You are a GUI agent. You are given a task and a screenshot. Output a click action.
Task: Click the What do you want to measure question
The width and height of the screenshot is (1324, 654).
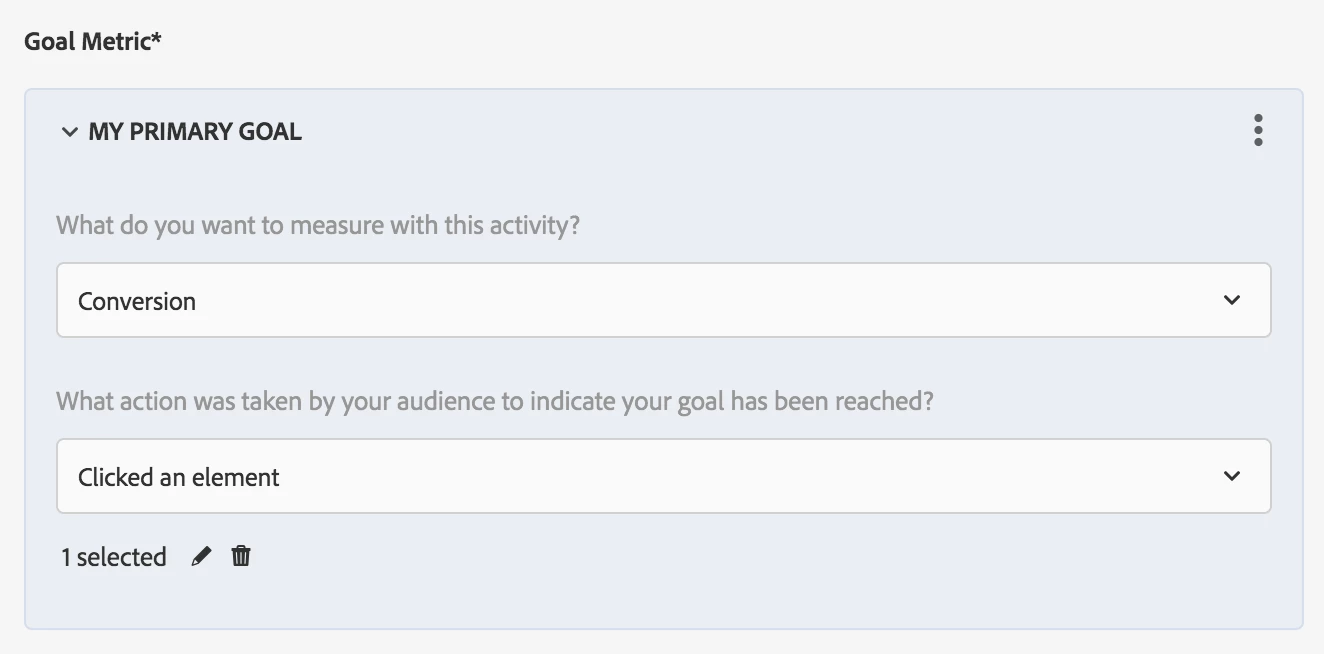click(318, 225)
